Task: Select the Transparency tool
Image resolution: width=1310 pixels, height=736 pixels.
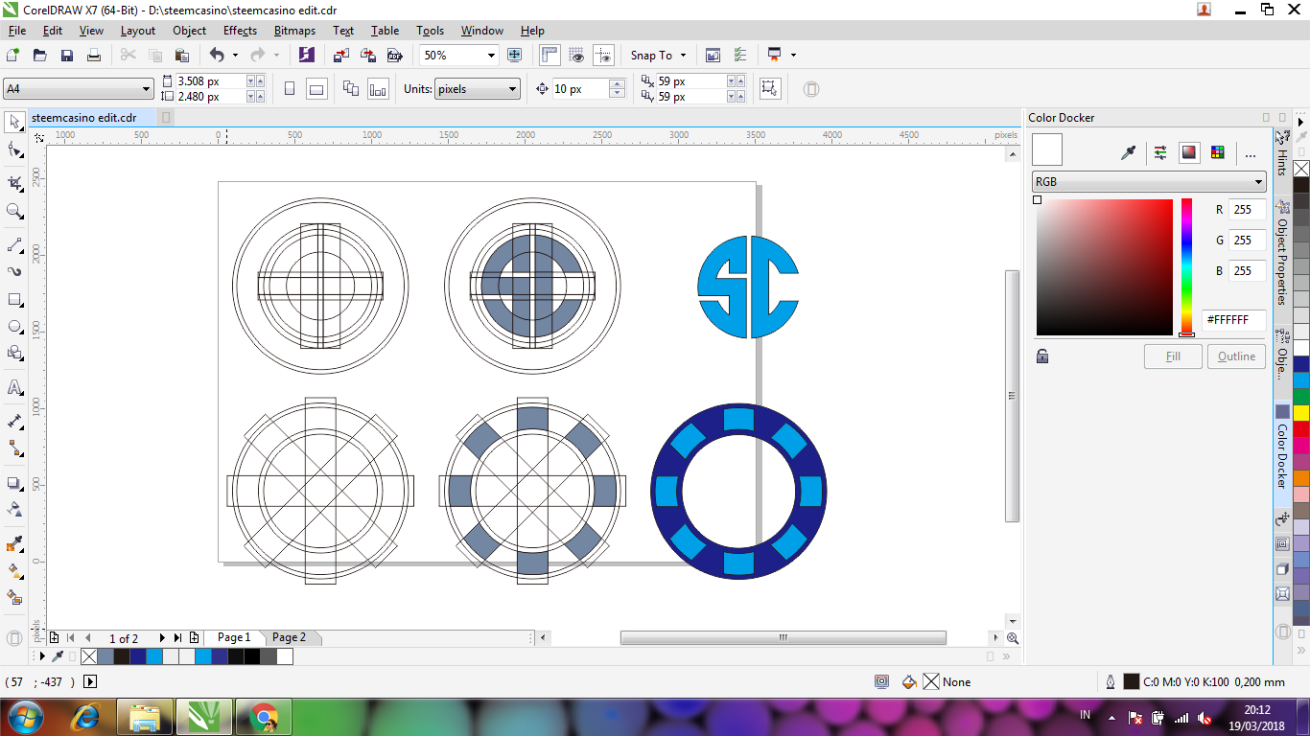Action: (15, 510)
